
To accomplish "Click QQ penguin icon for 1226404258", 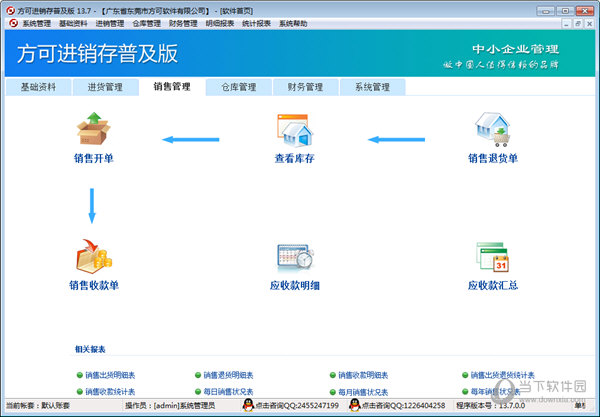I will click(355, 405).
